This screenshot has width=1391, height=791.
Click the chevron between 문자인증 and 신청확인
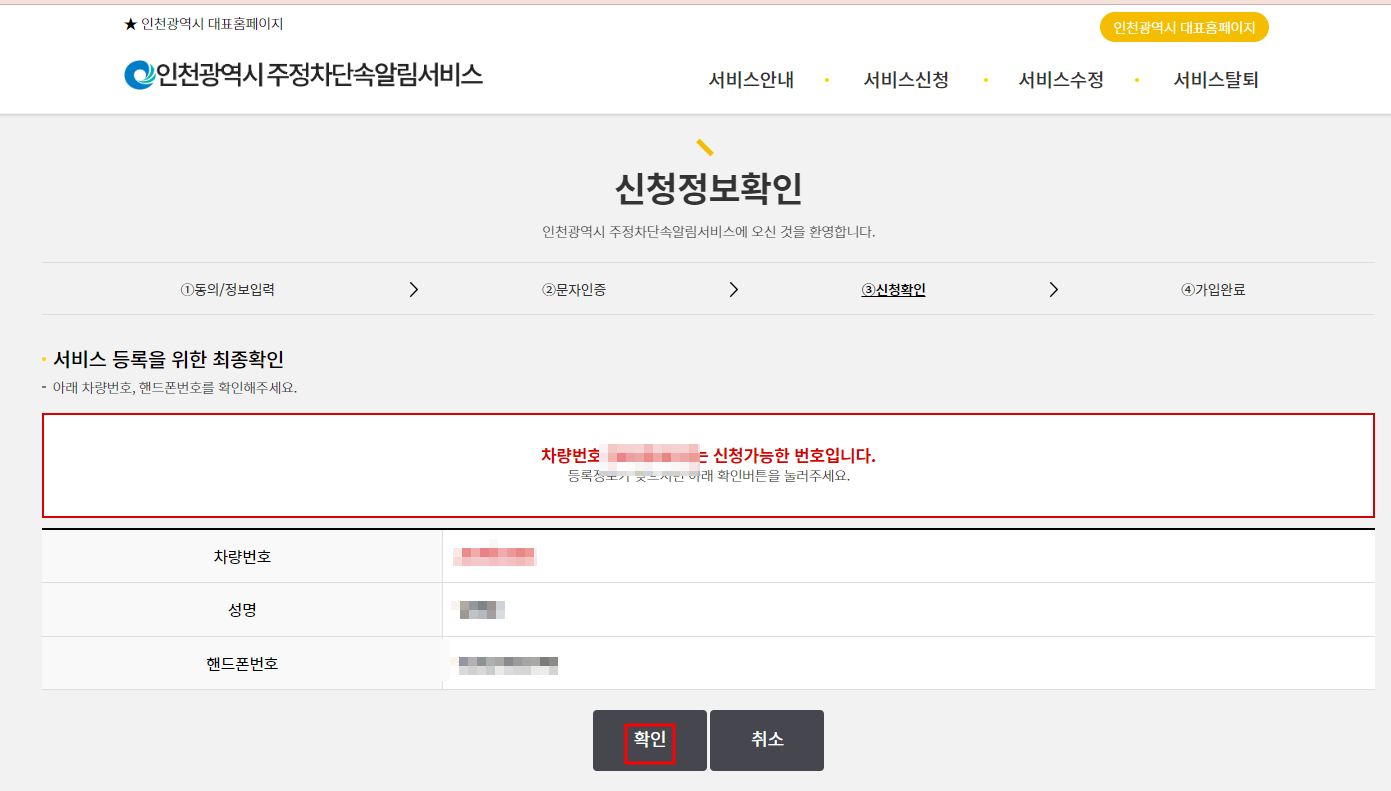[x=734, y=289]
